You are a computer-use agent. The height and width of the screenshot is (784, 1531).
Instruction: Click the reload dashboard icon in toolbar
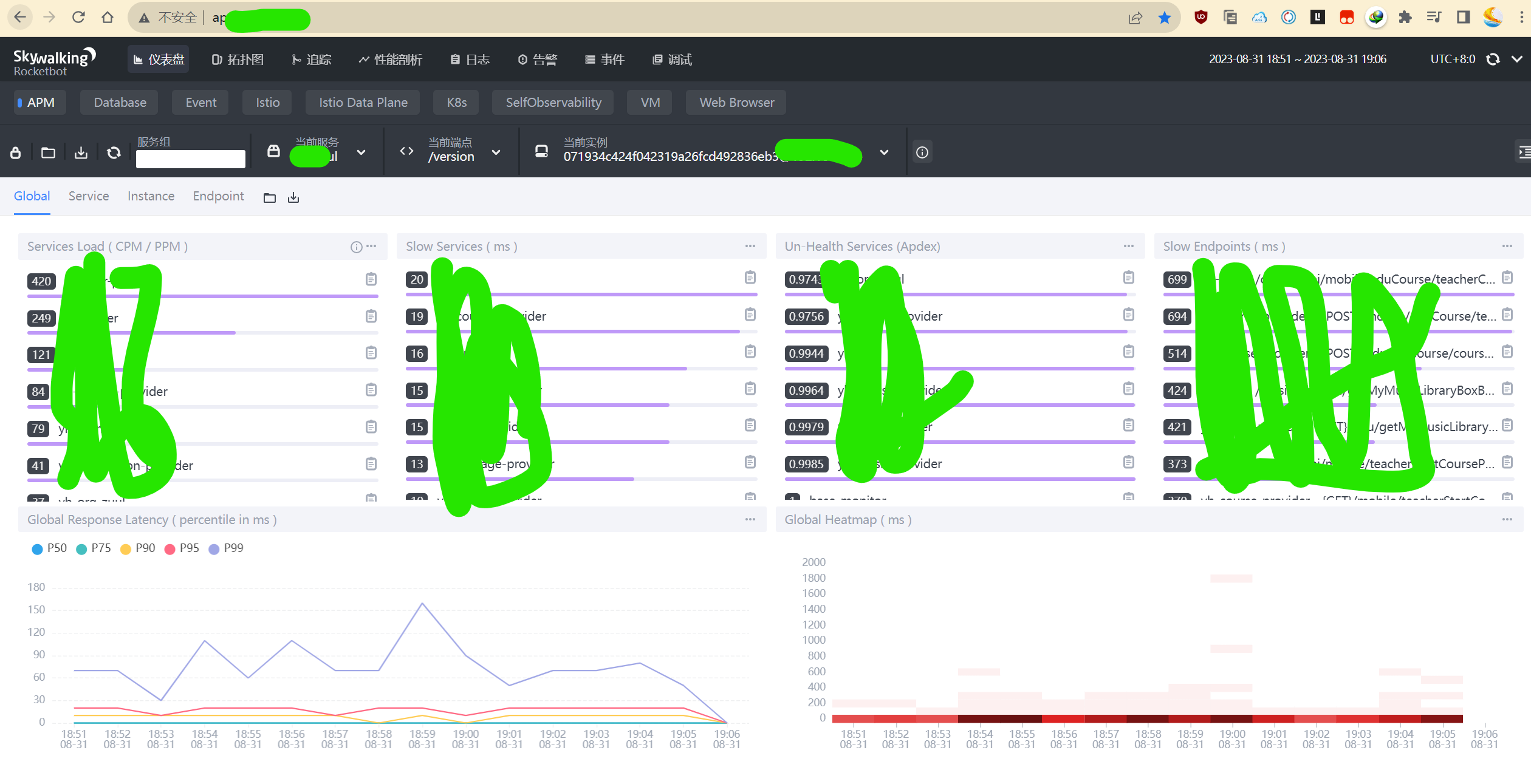click(x=114, y=152)
